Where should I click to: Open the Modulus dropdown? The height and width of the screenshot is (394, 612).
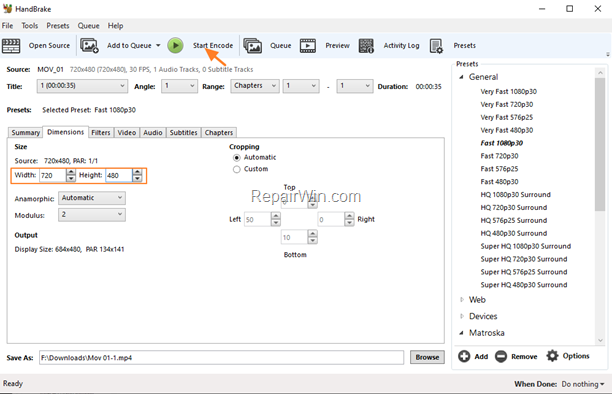point(92,215)
